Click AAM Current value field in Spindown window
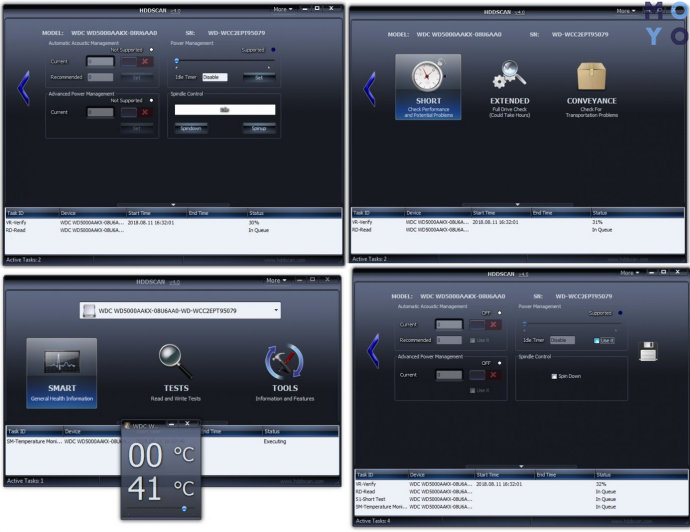The width and height of the screenshot is (690, 532). click(x=100, y=62)
